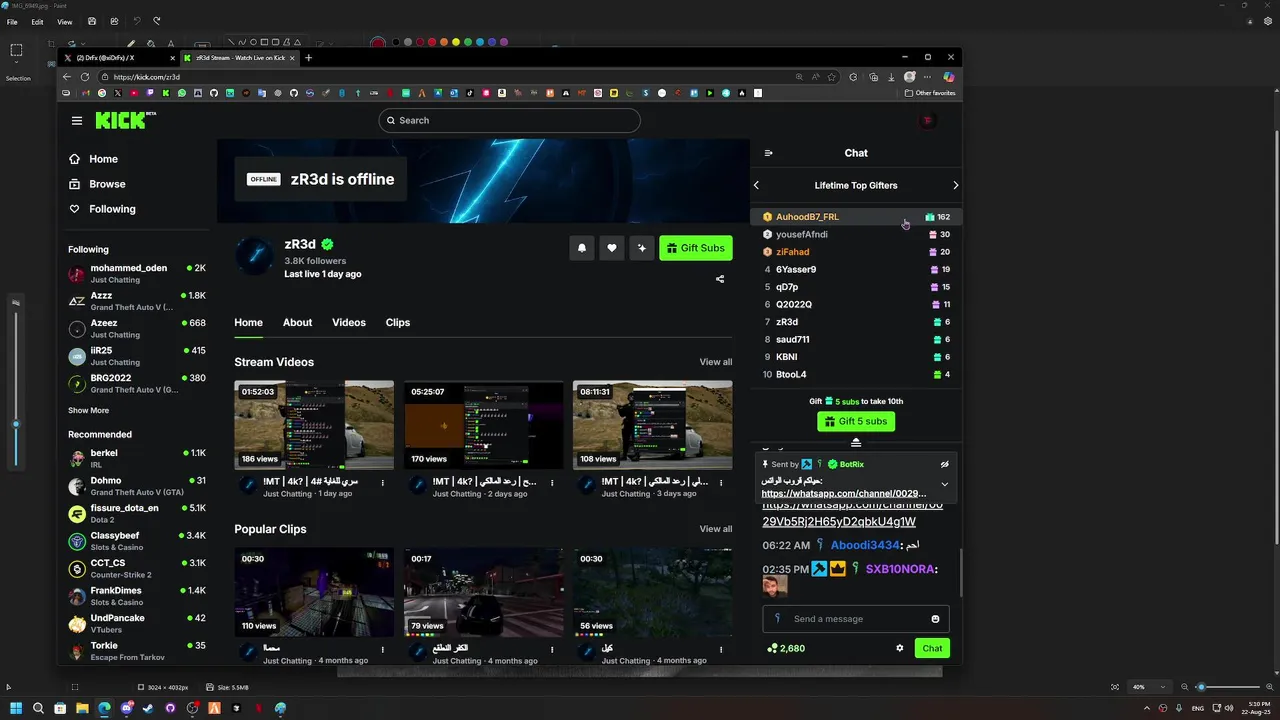Pick the green color swatch in Paint
The image size is (1280, 720).
pos(468,42)
